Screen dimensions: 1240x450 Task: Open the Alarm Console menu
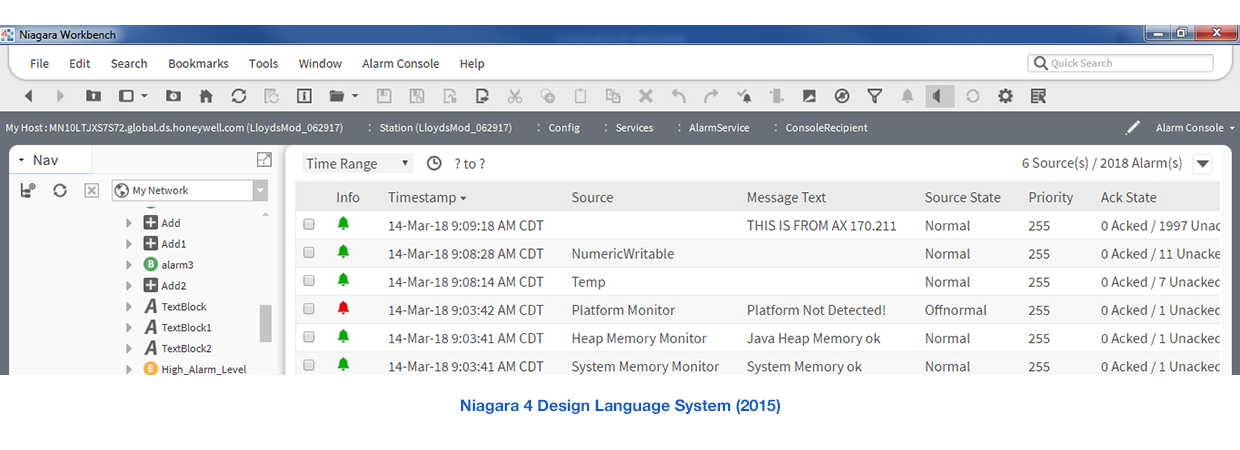401,63
